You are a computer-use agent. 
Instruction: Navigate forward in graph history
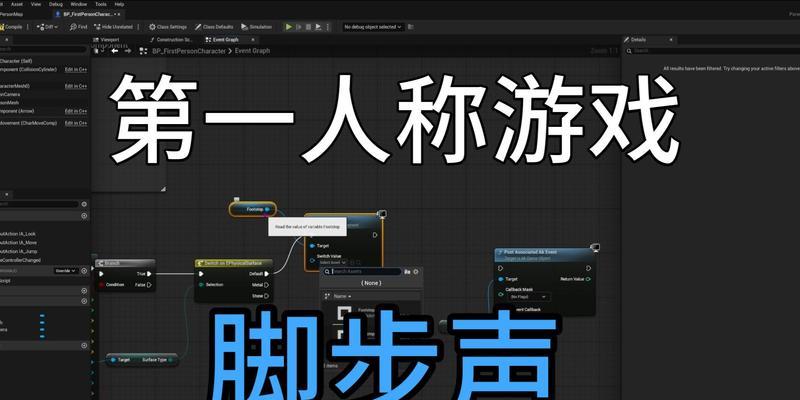coord(128,51)
